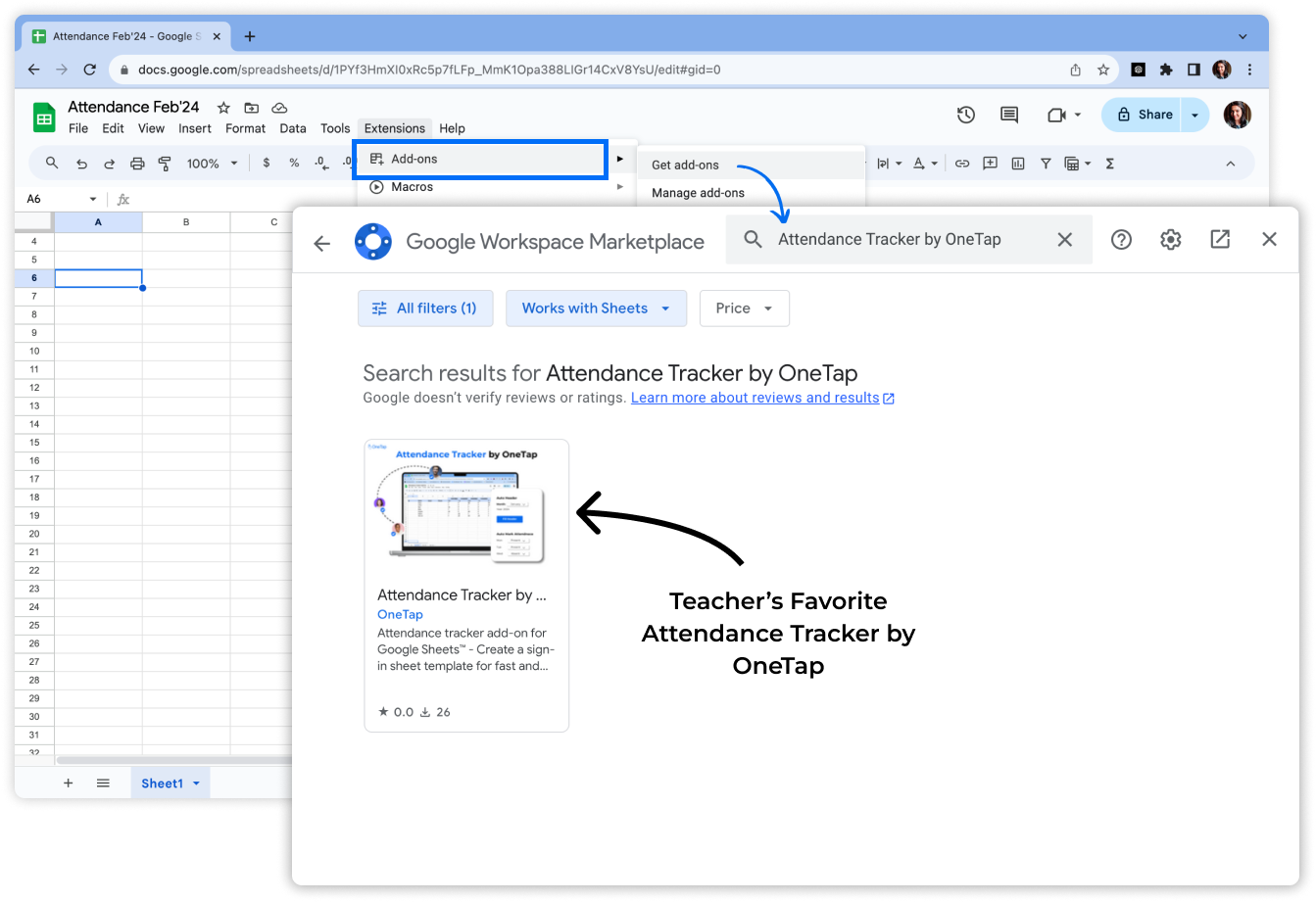
Task: Open the Price filter dropdown
Action: pyautogui.click(x=744, y=308)
